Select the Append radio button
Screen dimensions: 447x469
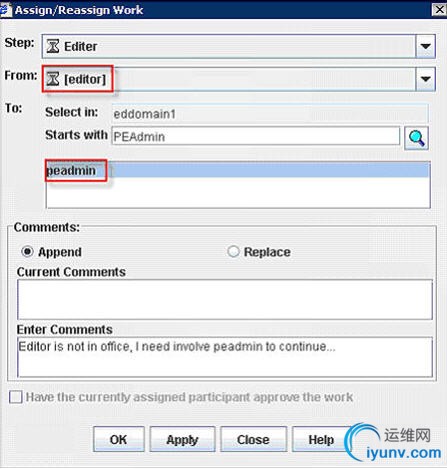click(x=27, y=251)
